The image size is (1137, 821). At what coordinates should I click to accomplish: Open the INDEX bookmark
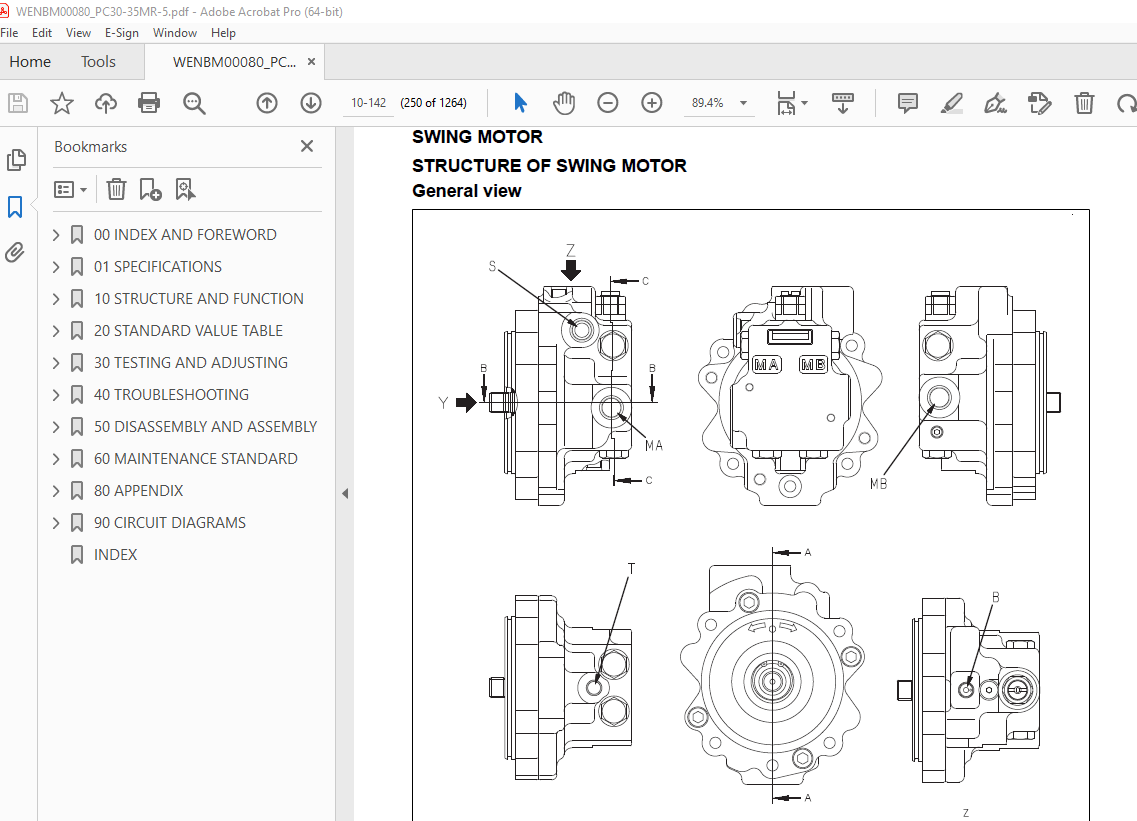coord(115,555)
